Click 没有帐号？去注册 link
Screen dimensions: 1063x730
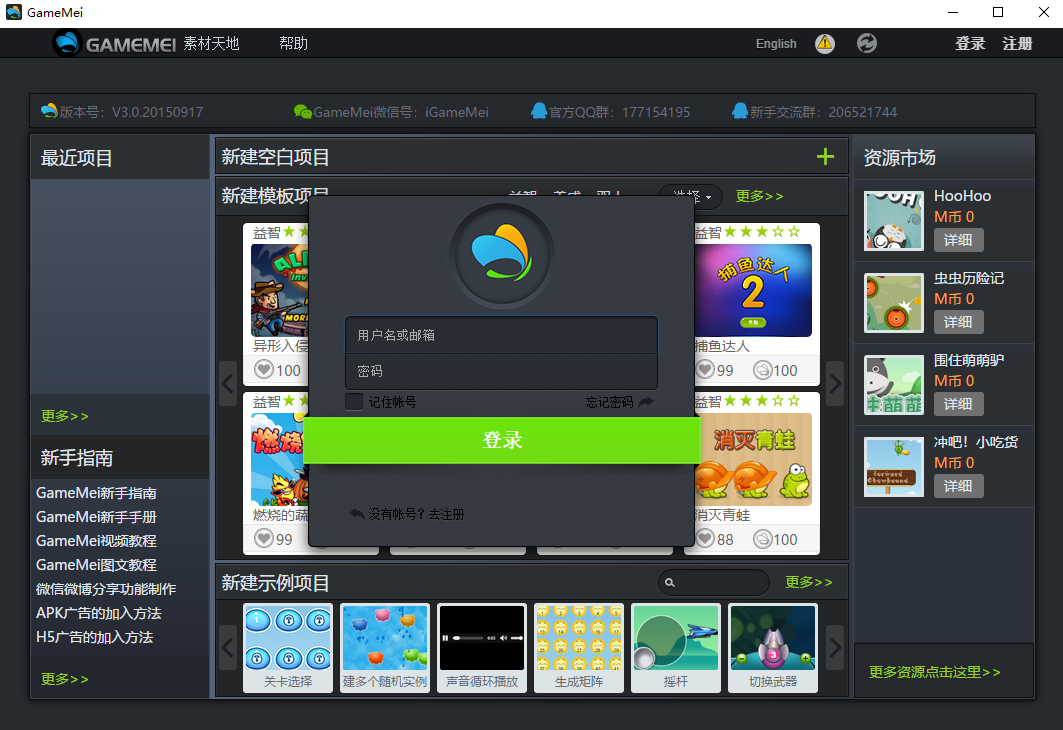tap(416, 514)
